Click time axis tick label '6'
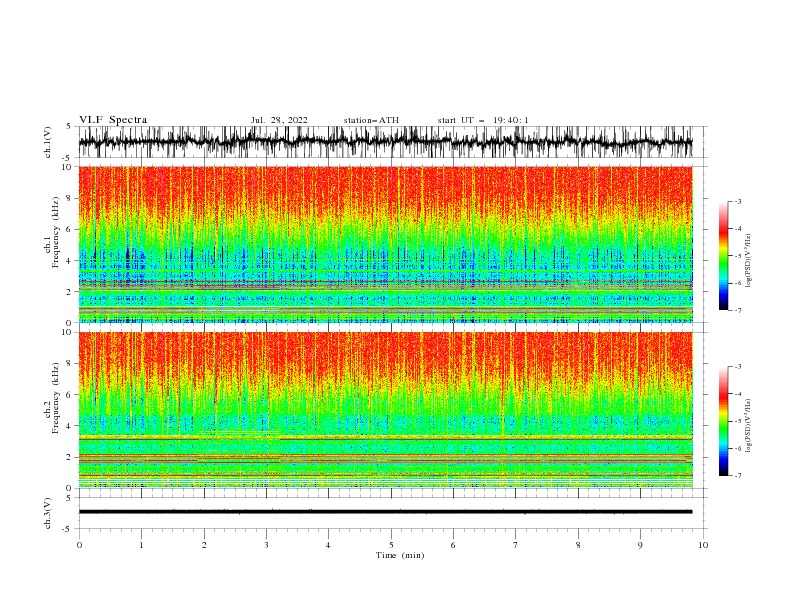The width and height of the screenshot is (792, 612). pos(453,545)
